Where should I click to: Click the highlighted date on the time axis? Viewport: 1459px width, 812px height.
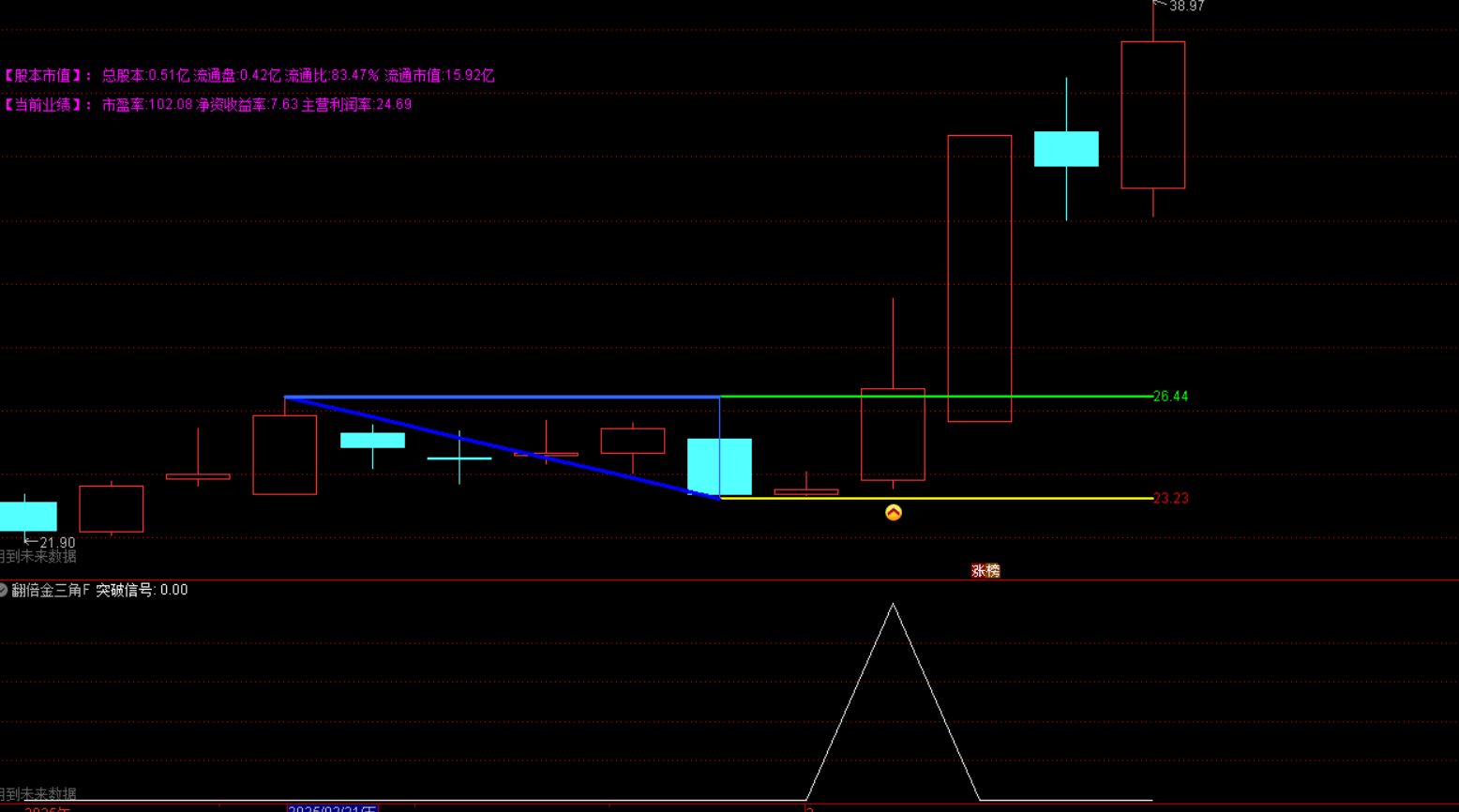[x=332, y=807]
